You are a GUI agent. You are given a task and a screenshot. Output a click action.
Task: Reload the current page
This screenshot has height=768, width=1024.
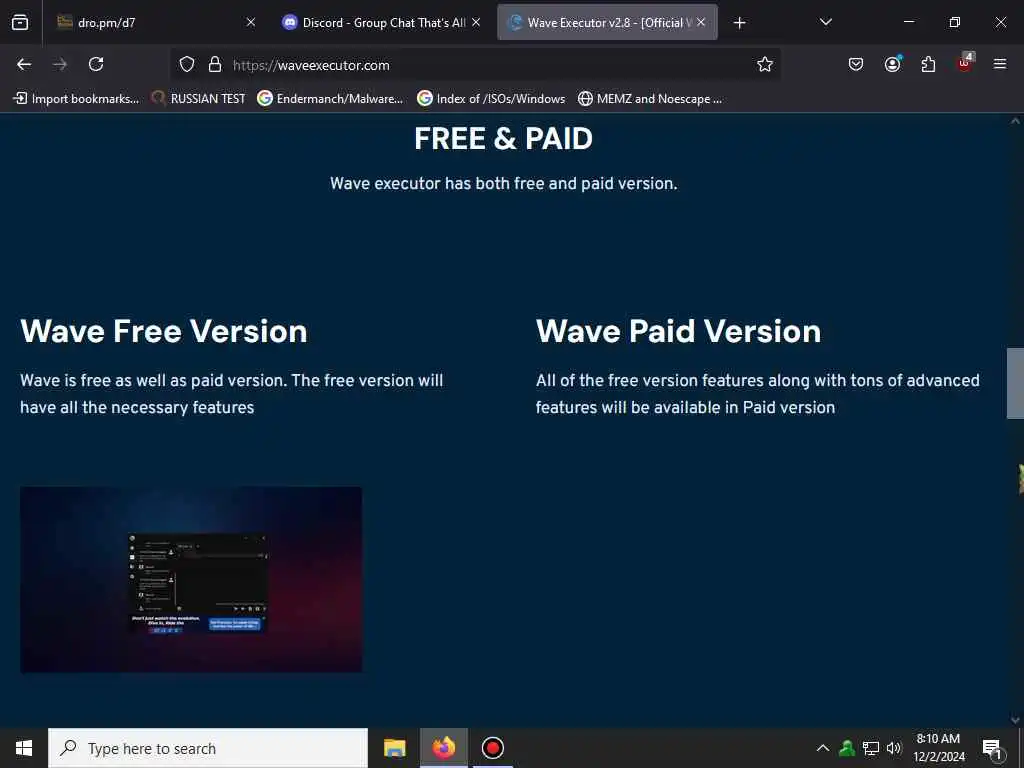(x=96, y=64)
